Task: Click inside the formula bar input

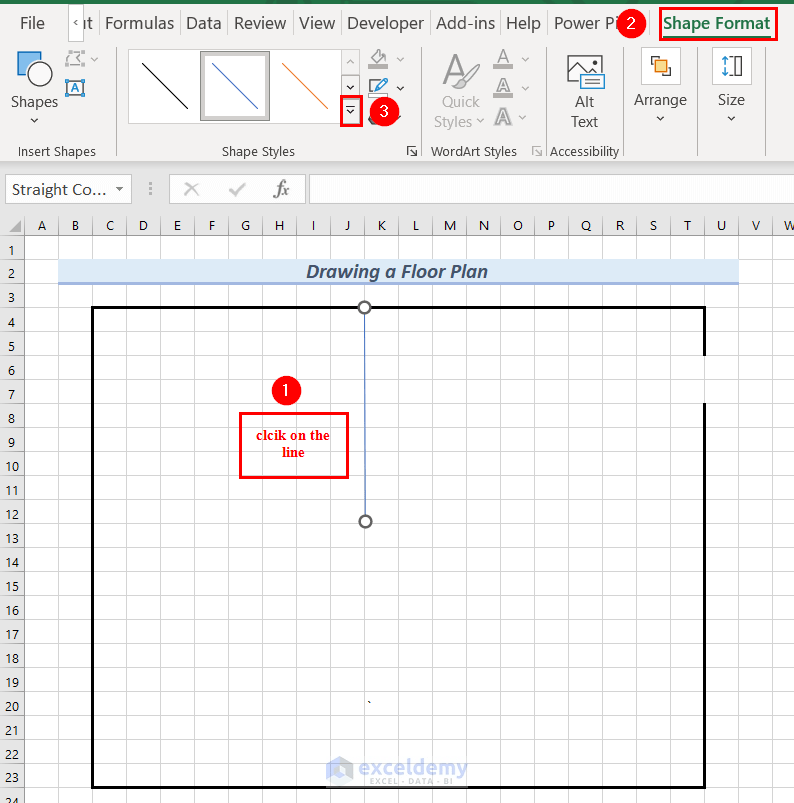Action: pyautogui.click(x=551, y=189)
